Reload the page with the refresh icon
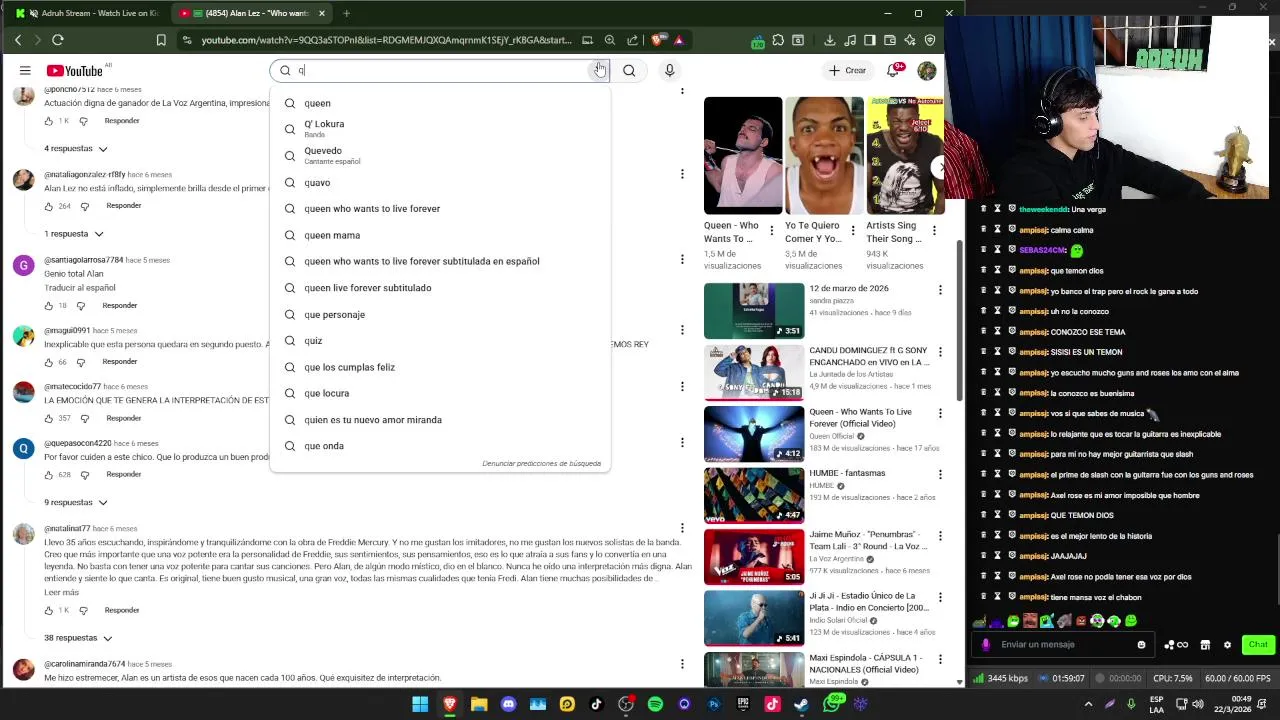1280x720 pixels. tap(58, 40)
